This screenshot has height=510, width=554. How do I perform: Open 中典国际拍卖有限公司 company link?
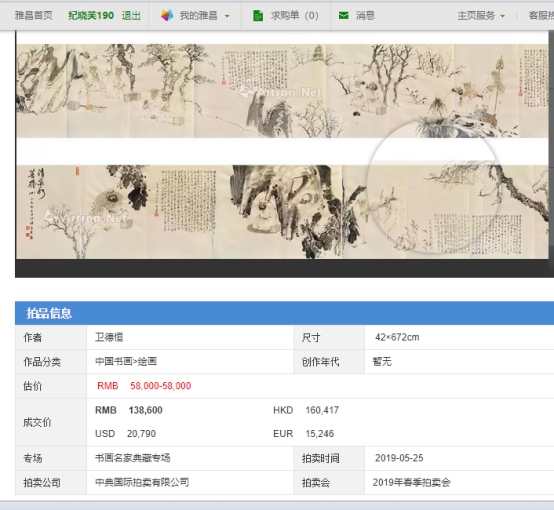142,482
